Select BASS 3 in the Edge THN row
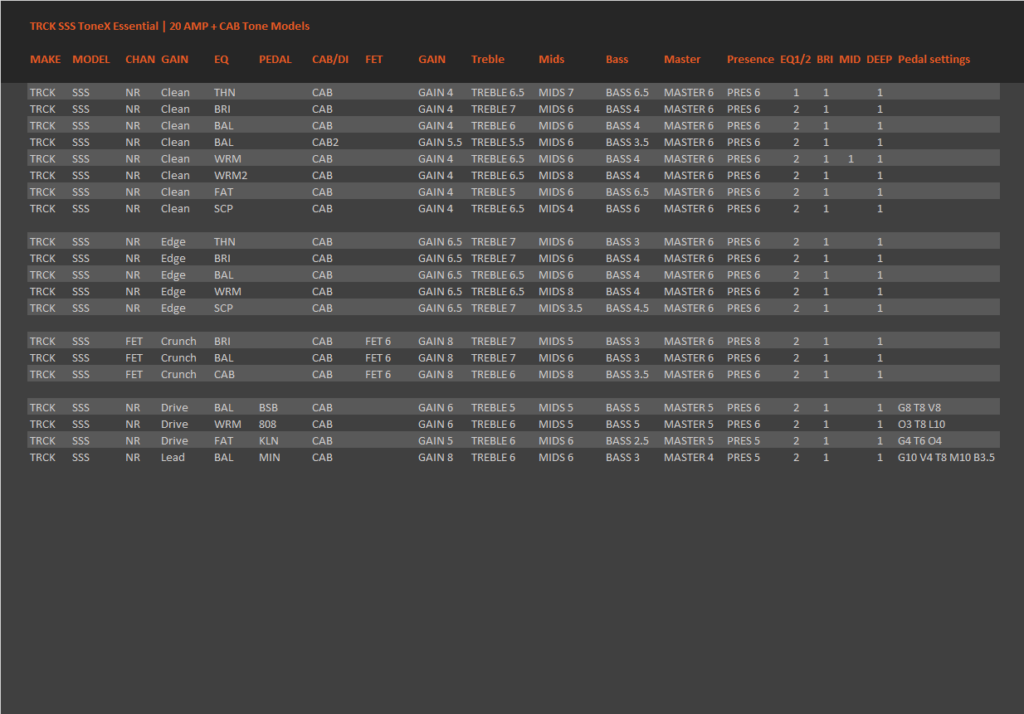Screen dimensions: 1024x714 point(622,242)
